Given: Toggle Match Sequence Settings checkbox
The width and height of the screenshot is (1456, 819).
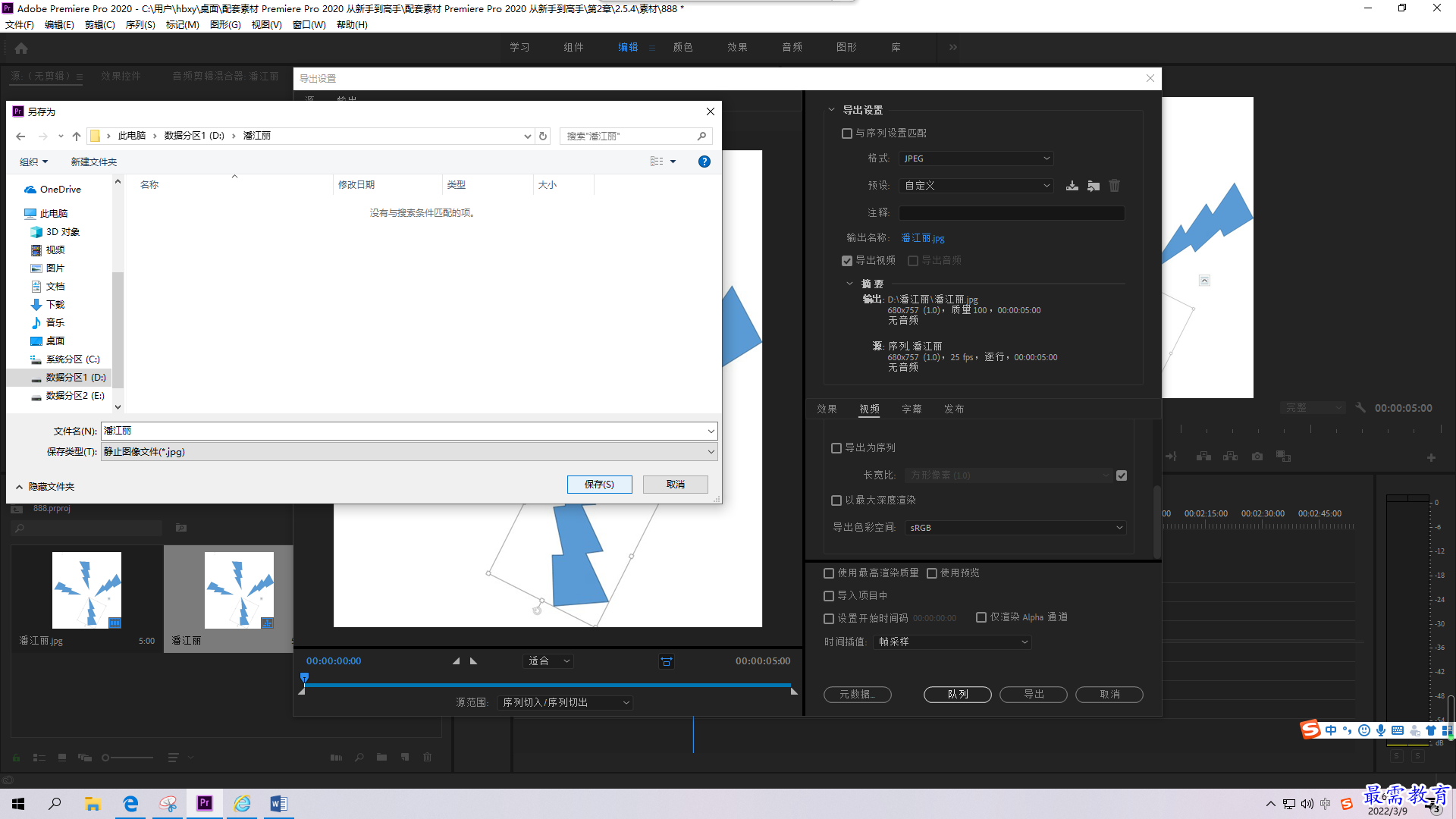Looking at the screenshot, I should (847, 133).
